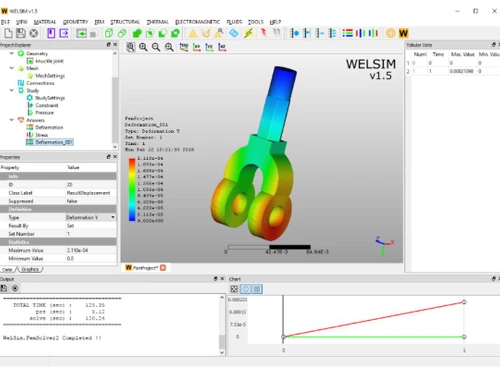
Task: Switch to the Graphics tab
Action: click(30, 269)
